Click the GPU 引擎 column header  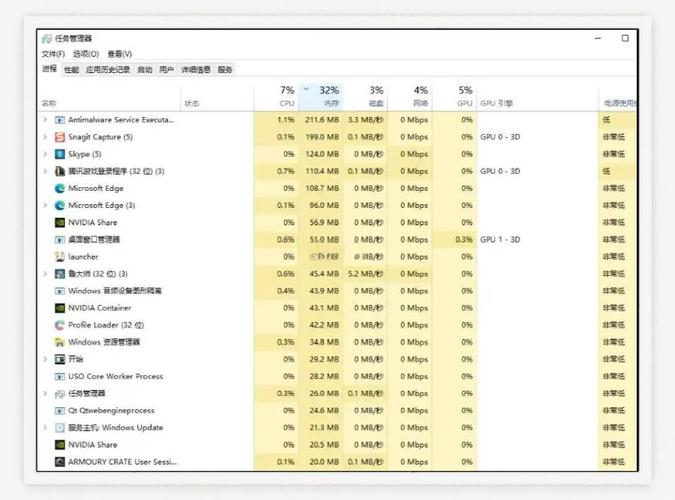[x=537, y=96]
